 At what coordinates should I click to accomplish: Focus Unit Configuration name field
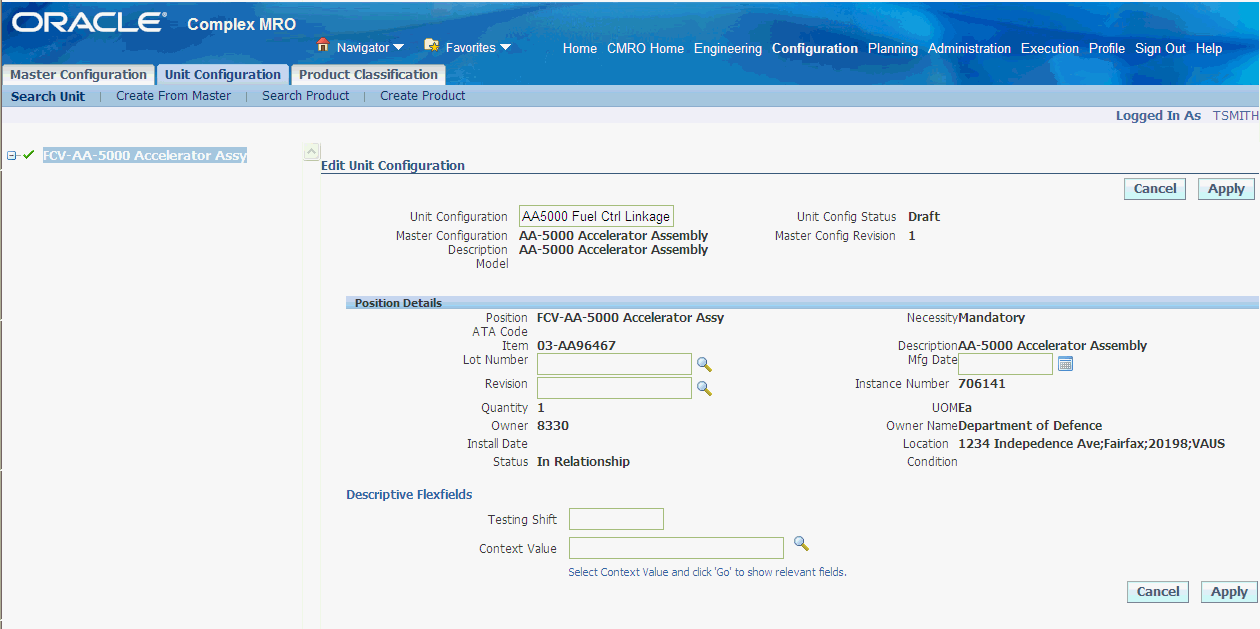pos(596,217)
